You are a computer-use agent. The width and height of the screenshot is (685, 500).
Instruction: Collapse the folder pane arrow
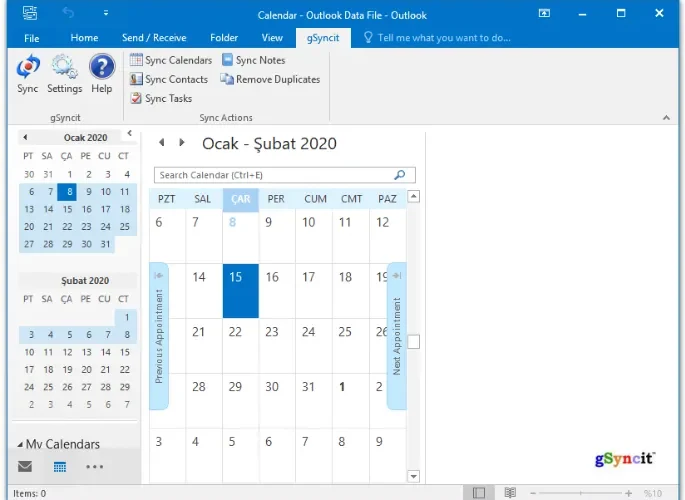click(x=130, y=133)
